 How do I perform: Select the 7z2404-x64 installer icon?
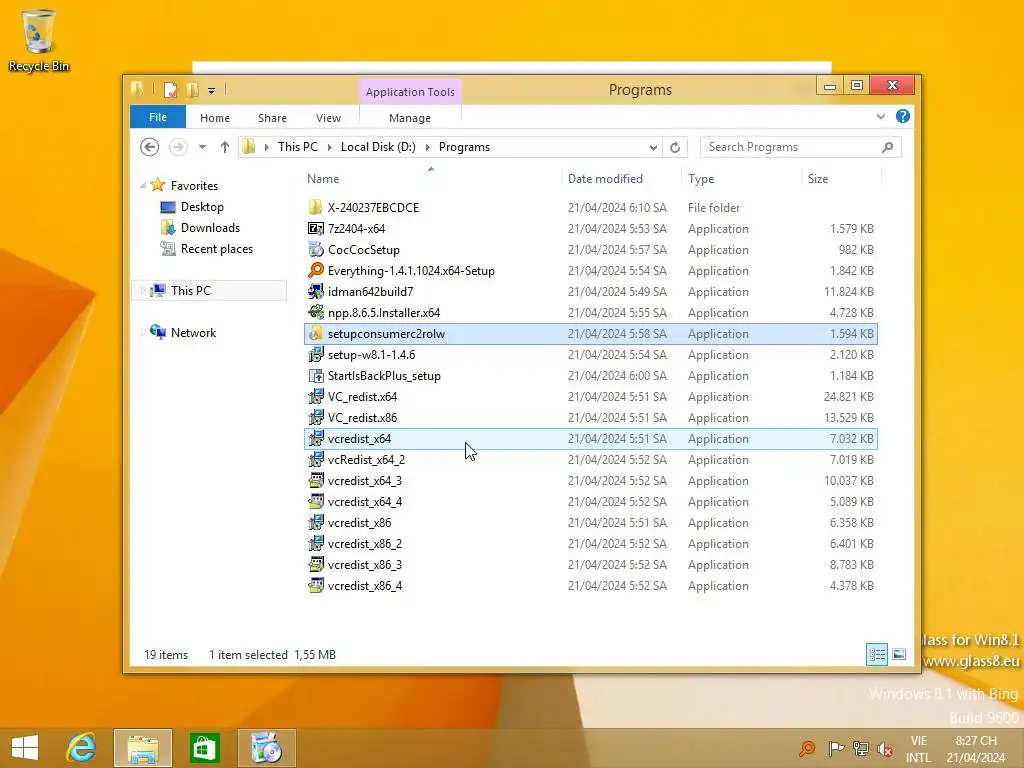click(315, 229)
